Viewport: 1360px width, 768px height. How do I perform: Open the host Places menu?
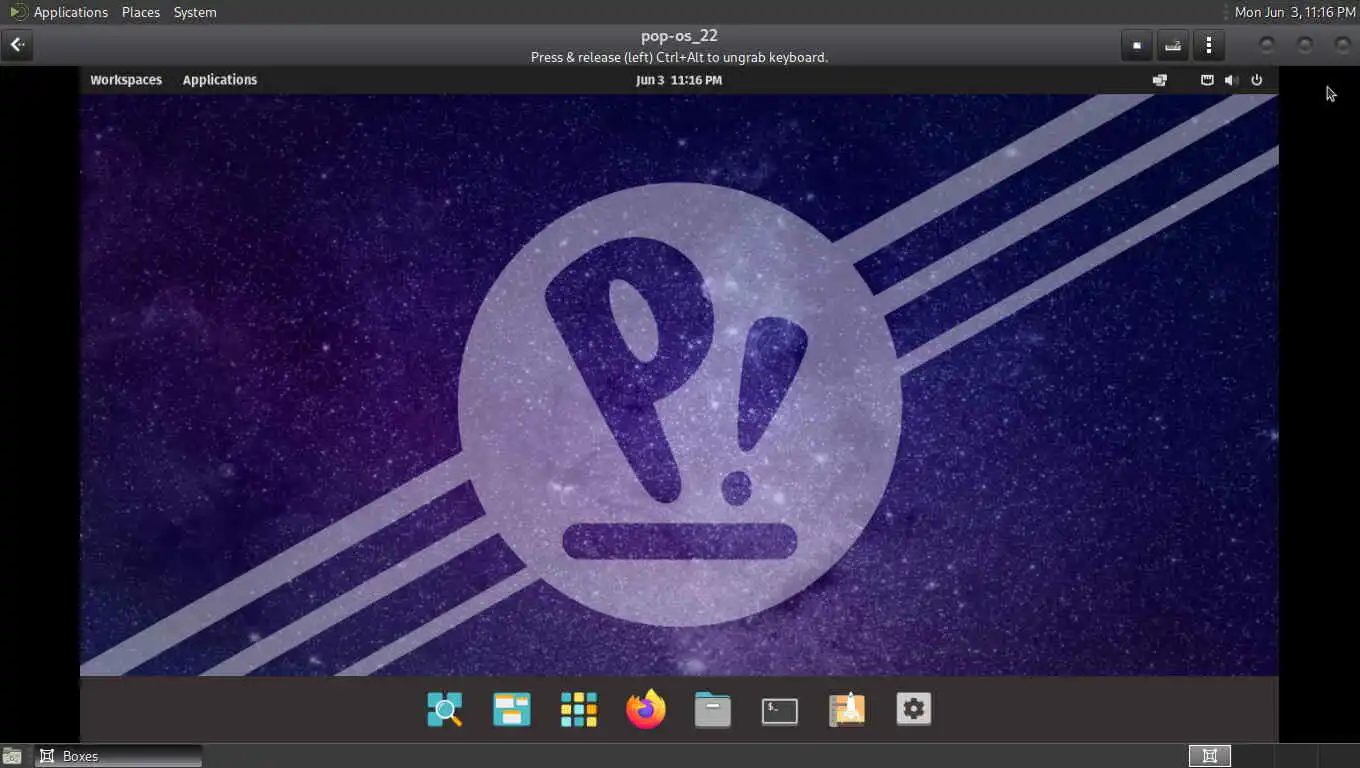click(x=141, y=12)
